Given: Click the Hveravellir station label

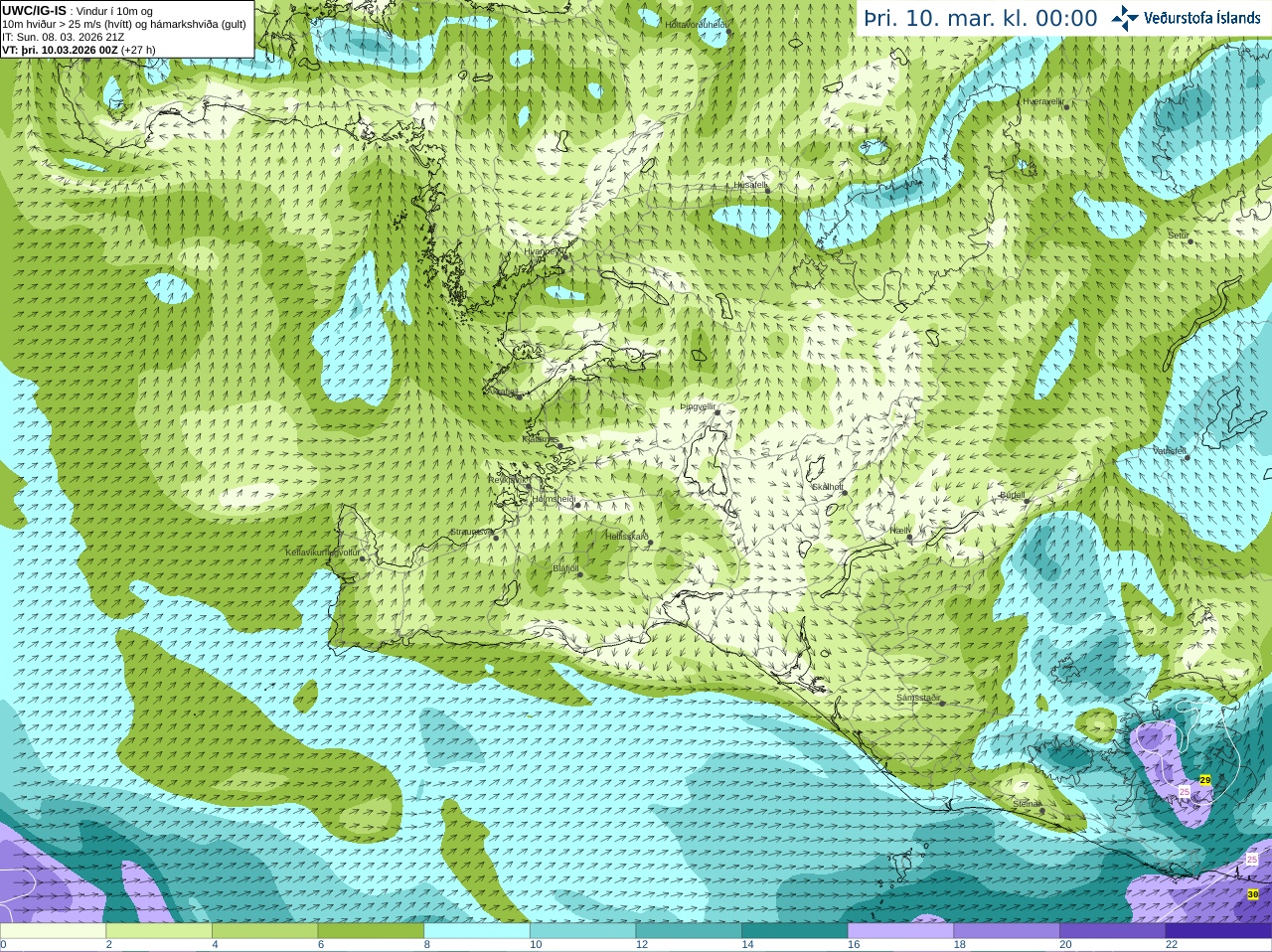Looking at the screenshot, I should [1043, 101].
